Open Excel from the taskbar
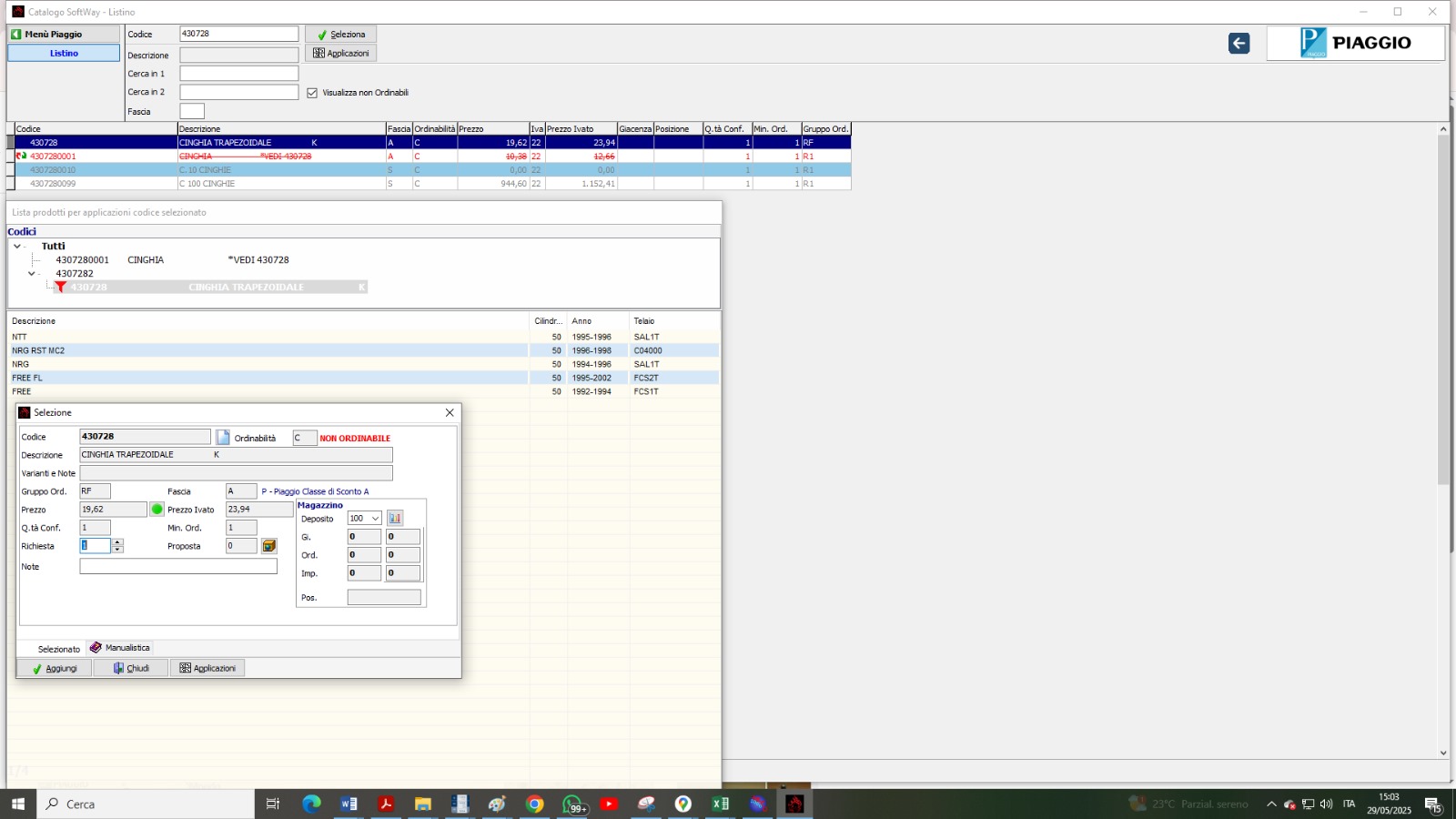Screen dimensions: 1456x819 tap(720, 804)
